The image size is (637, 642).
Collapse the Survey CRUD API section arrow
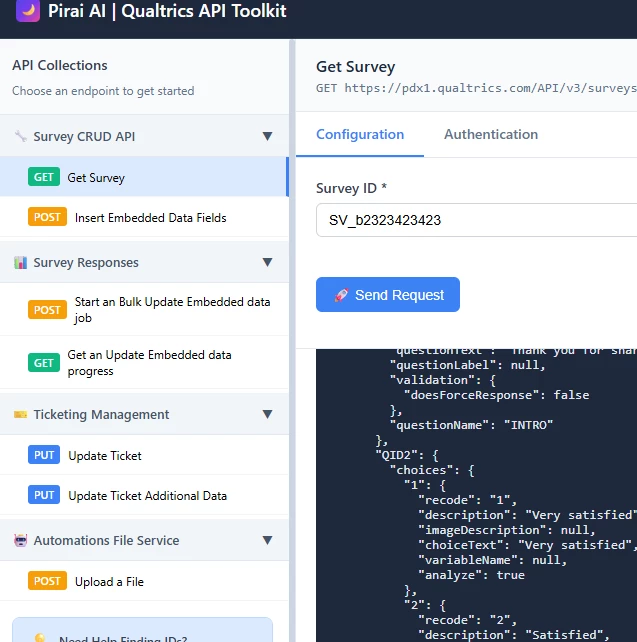click(x=267, y=136)
